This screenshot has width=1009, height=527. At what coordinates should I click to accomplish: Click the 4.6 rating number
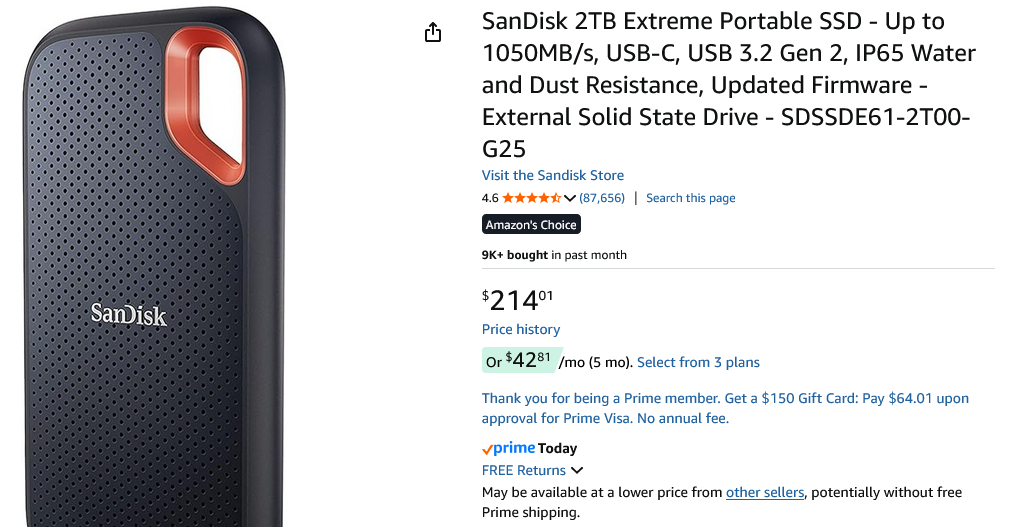coord(490,198)
